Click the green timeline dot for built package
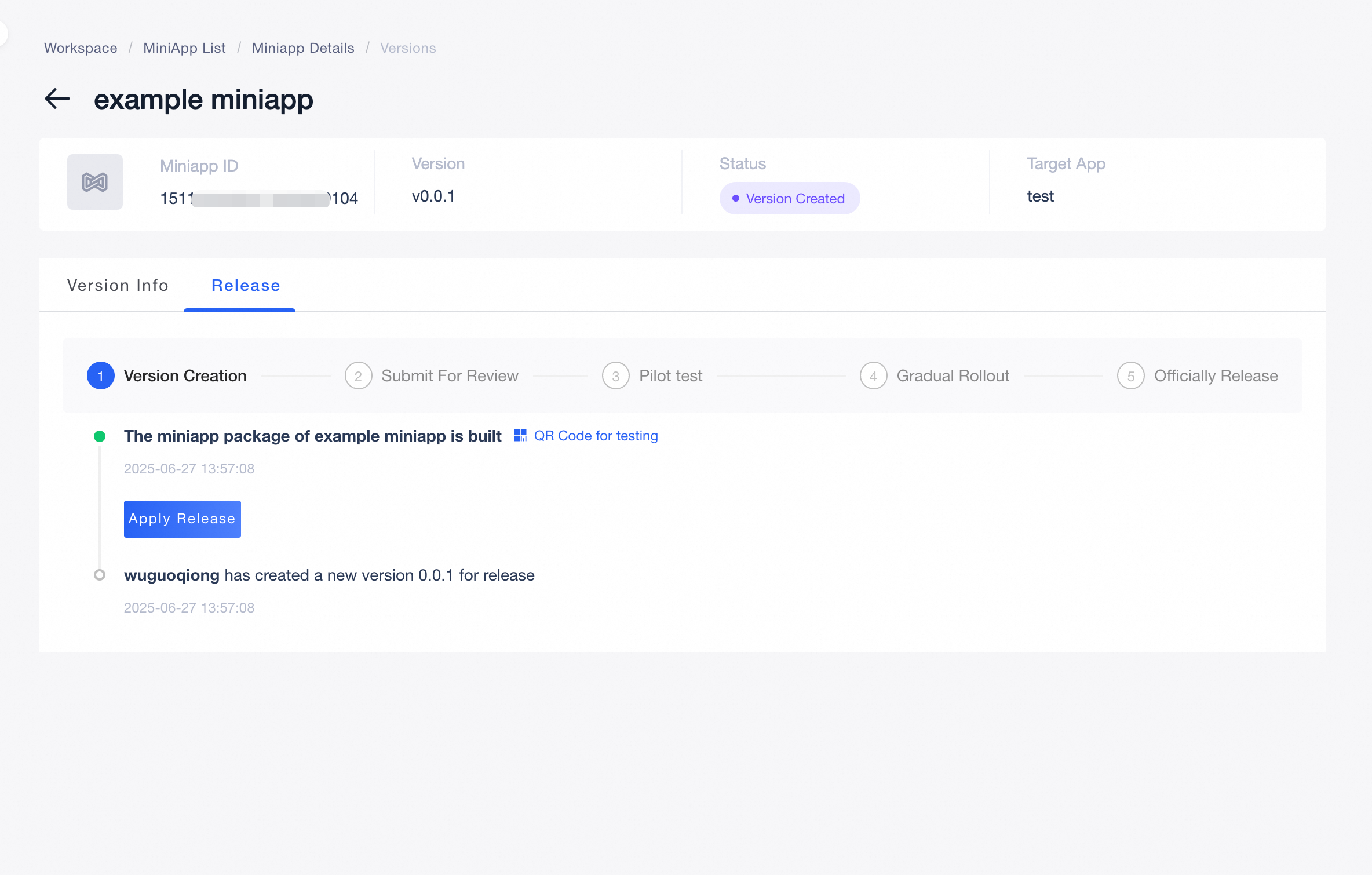 point(100,436)
